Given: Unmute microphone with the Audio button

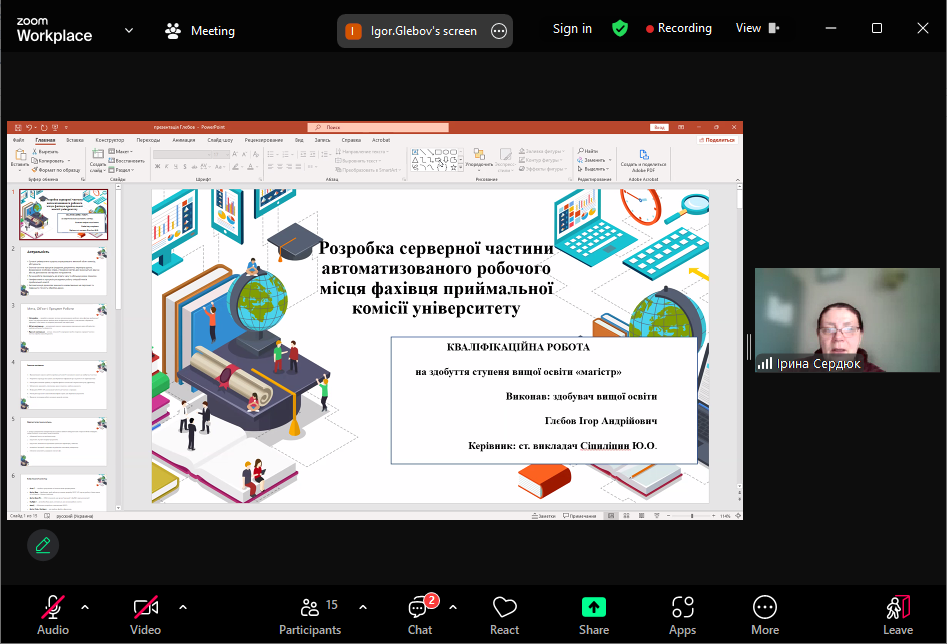Looking at the screenshot, I should pyautogui.click(x=53, y=614).
